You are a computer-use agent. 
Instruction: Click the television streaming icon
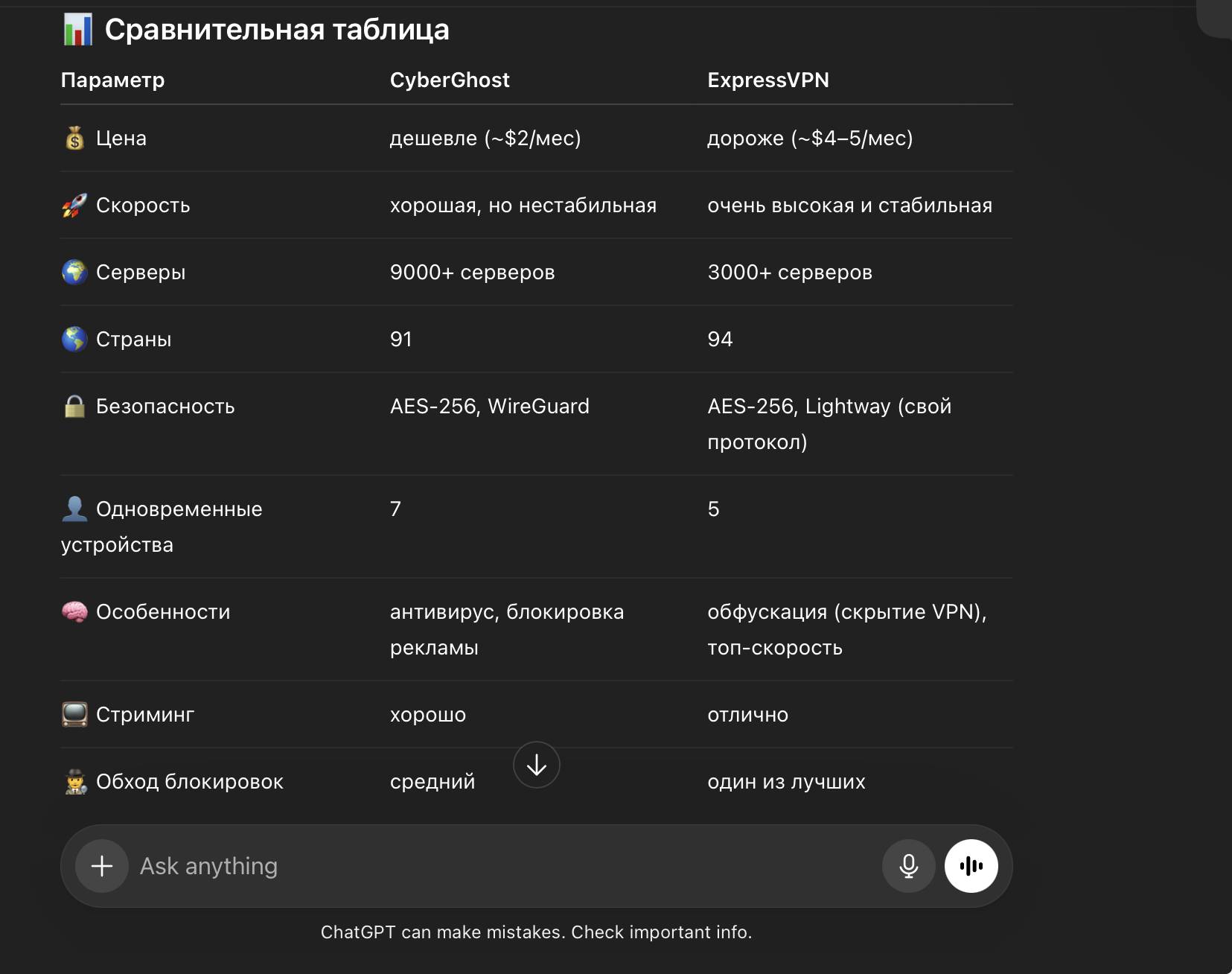(x=74, y=715)
